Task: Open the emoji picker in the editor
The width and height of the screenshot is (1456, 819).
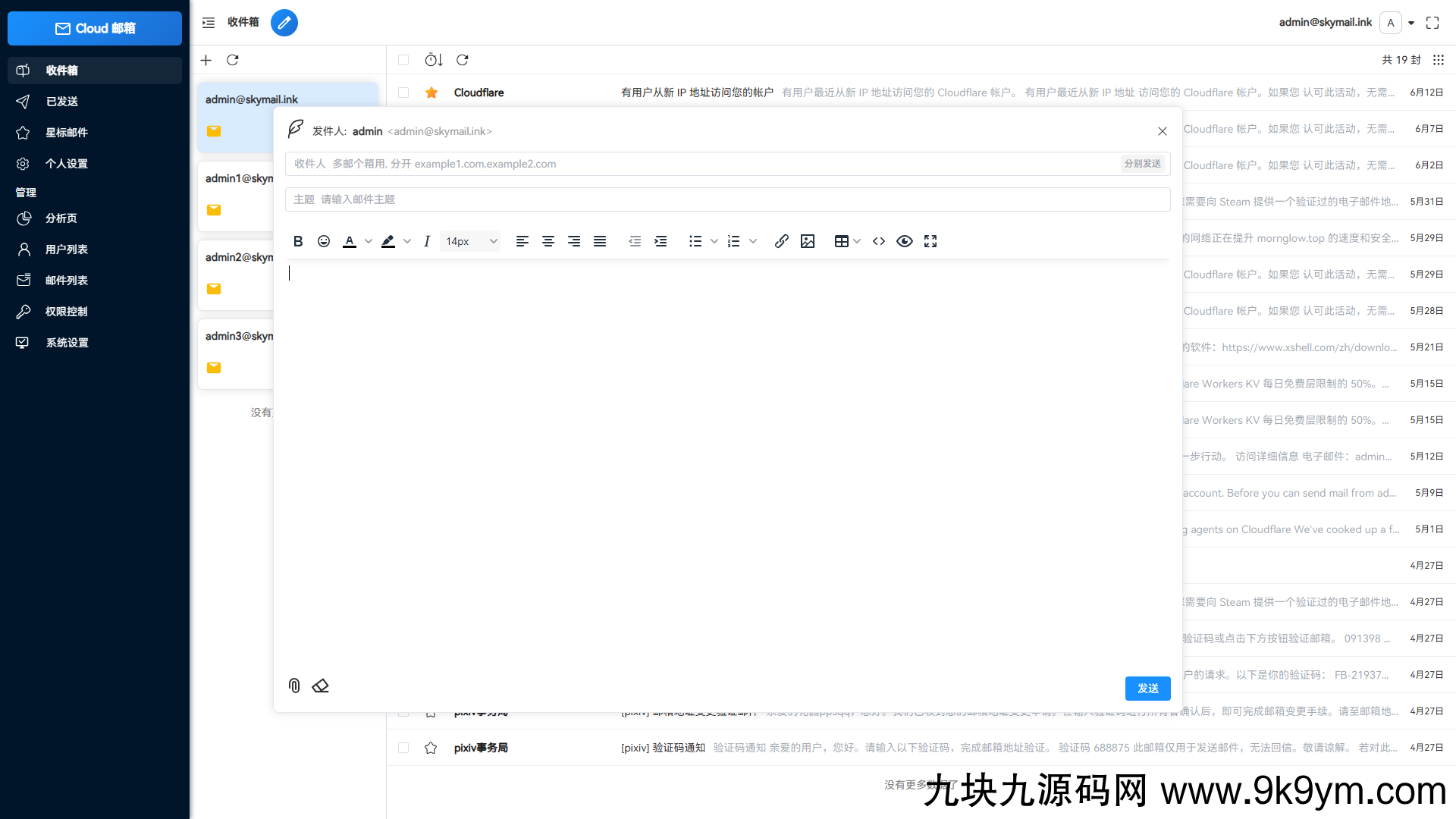Action: click(324, 241)
